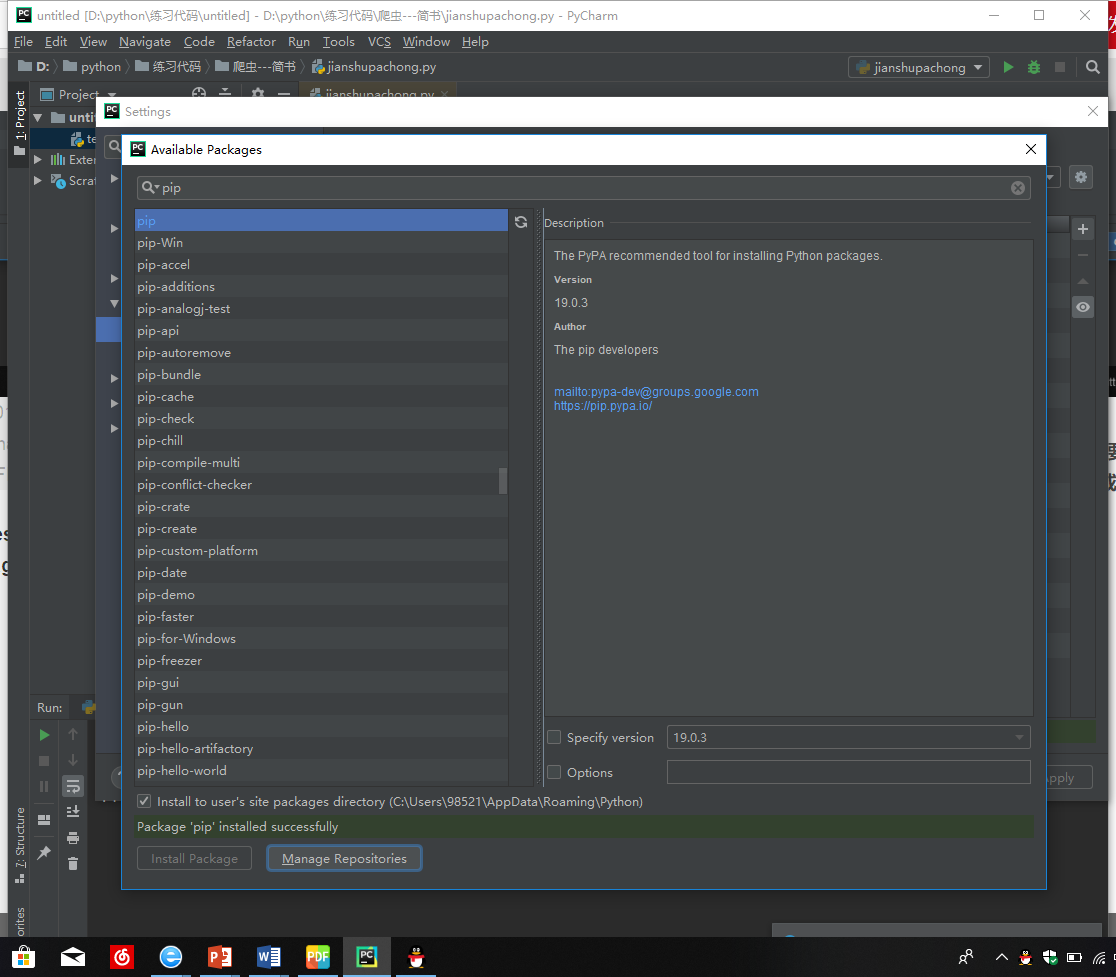Open Project view dropdown arrow
The image size is (1116, 977).
pyautogui.click(x=112, y=95)
